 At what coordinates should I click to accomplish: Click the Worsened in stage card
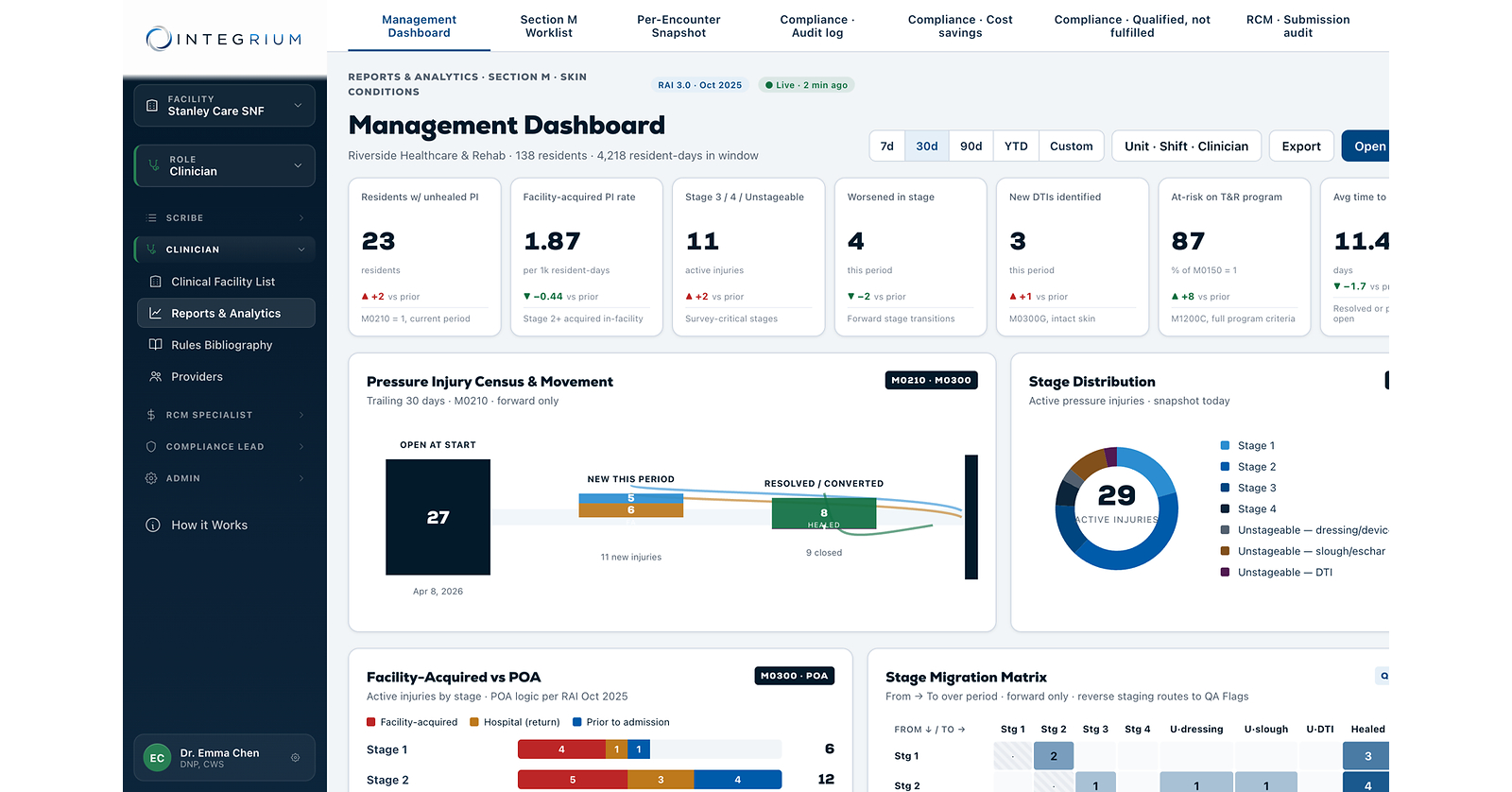click(x=910, y=257)
